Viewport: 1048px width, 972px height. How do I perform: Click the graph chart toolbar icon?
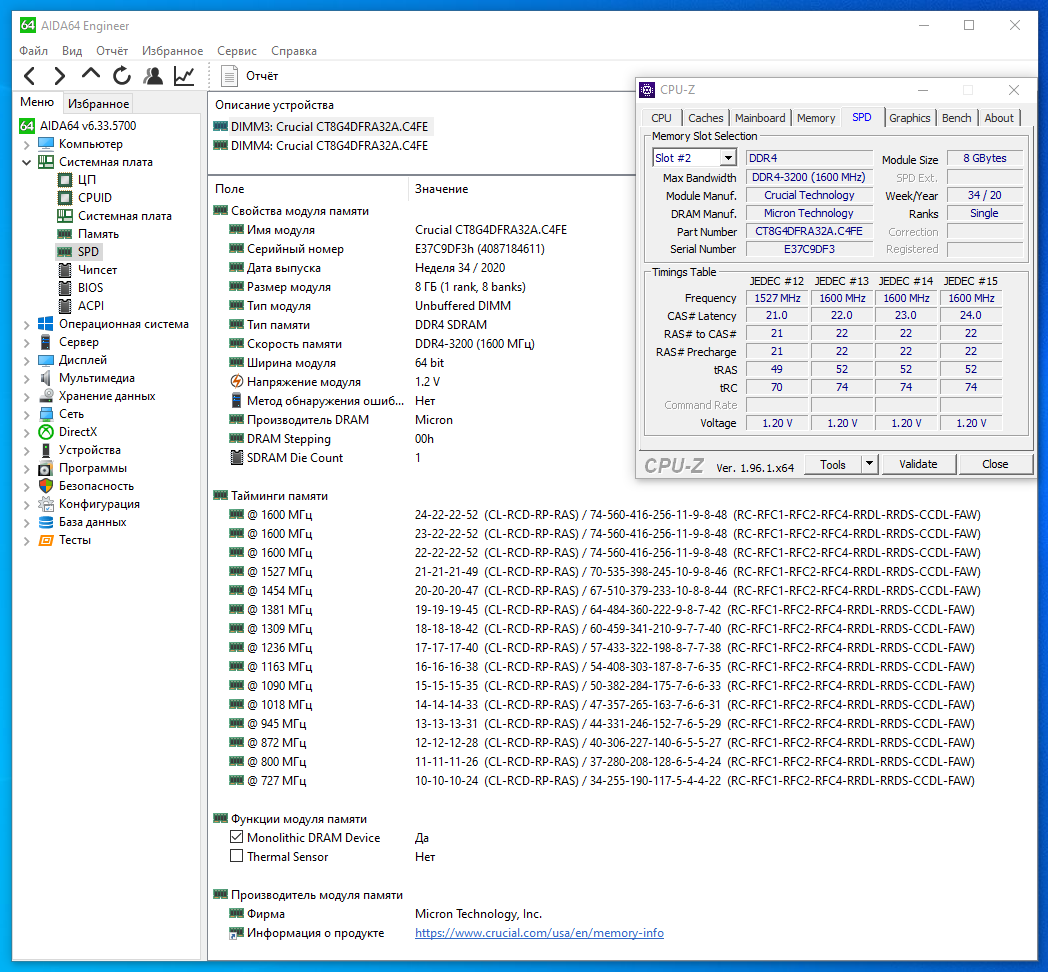pyautogui.click(x=184, y=75)
